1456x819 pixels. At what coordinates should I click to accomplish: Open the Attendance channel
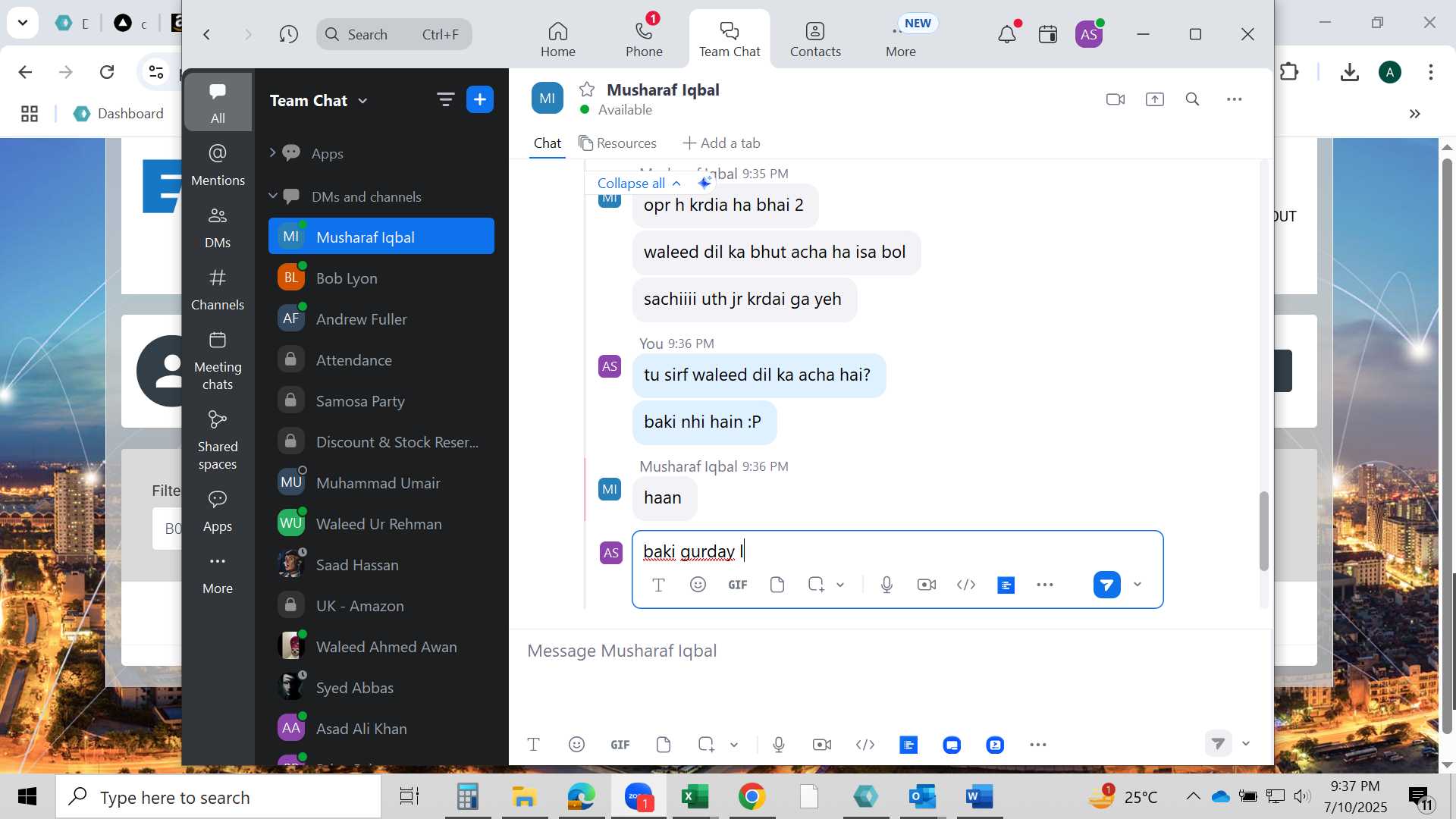pyautogui.click(x=381, y=359)
